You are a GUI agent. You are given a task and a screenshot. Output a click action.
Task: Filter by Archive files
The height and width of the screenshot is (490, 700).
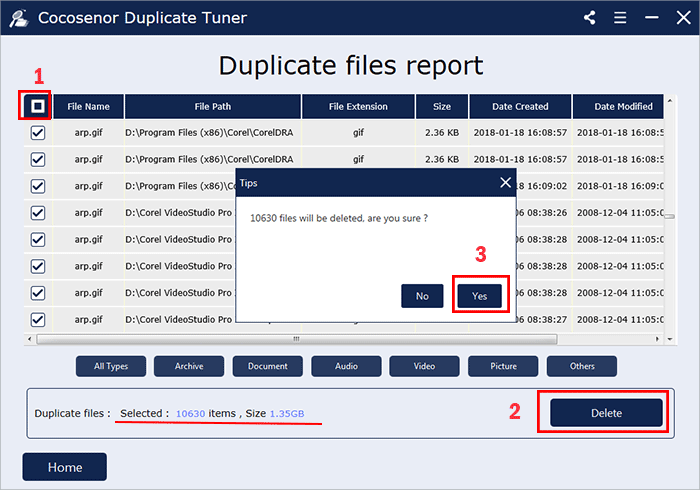pyautogui.click(x=189, y=366)
